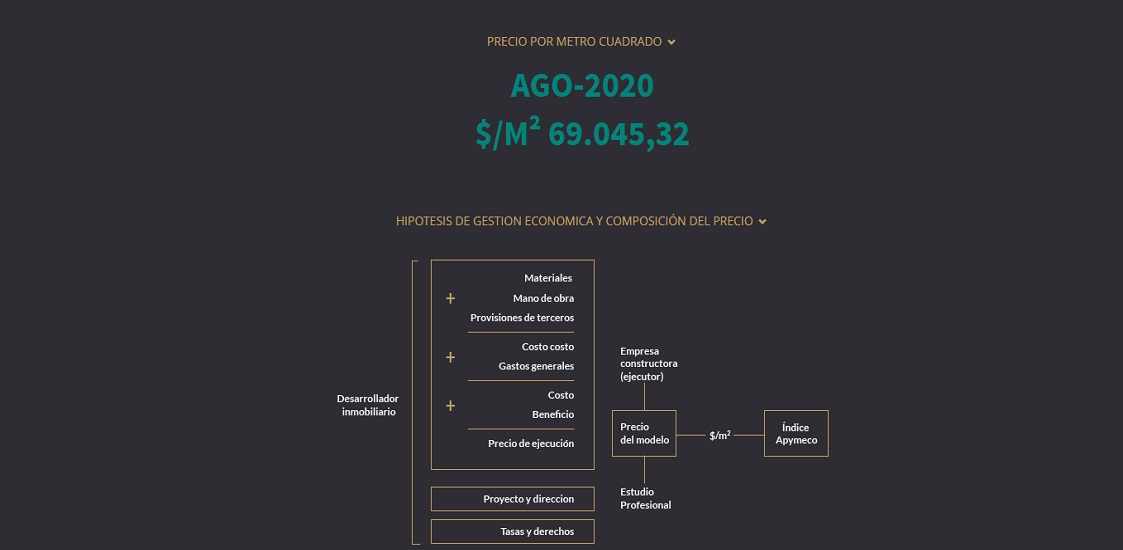
Task: Click the Empresa constructora (ejecutor) label
Action: pos(649,364)
